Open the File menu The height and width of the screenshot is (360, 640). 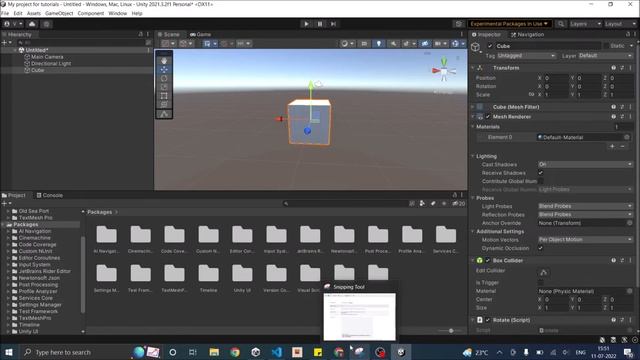[5, 13]
